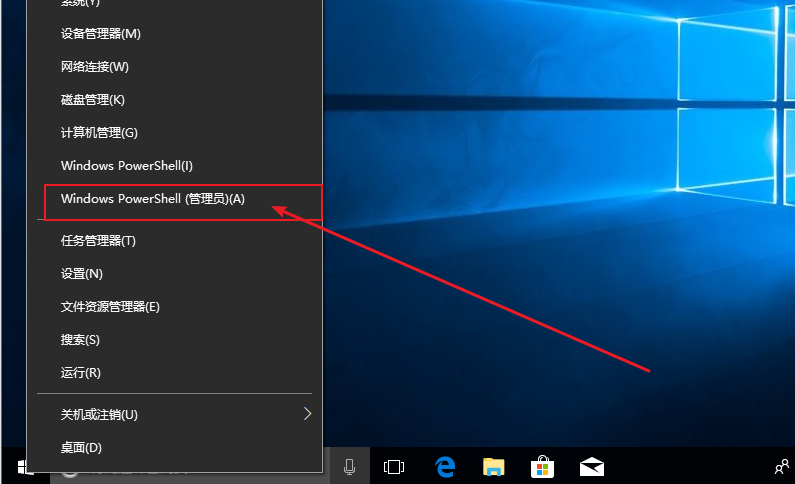This screenshot has width=795, height=484.
Task: Choose 桌面(D) at the menu bottom
Action: 82,448
